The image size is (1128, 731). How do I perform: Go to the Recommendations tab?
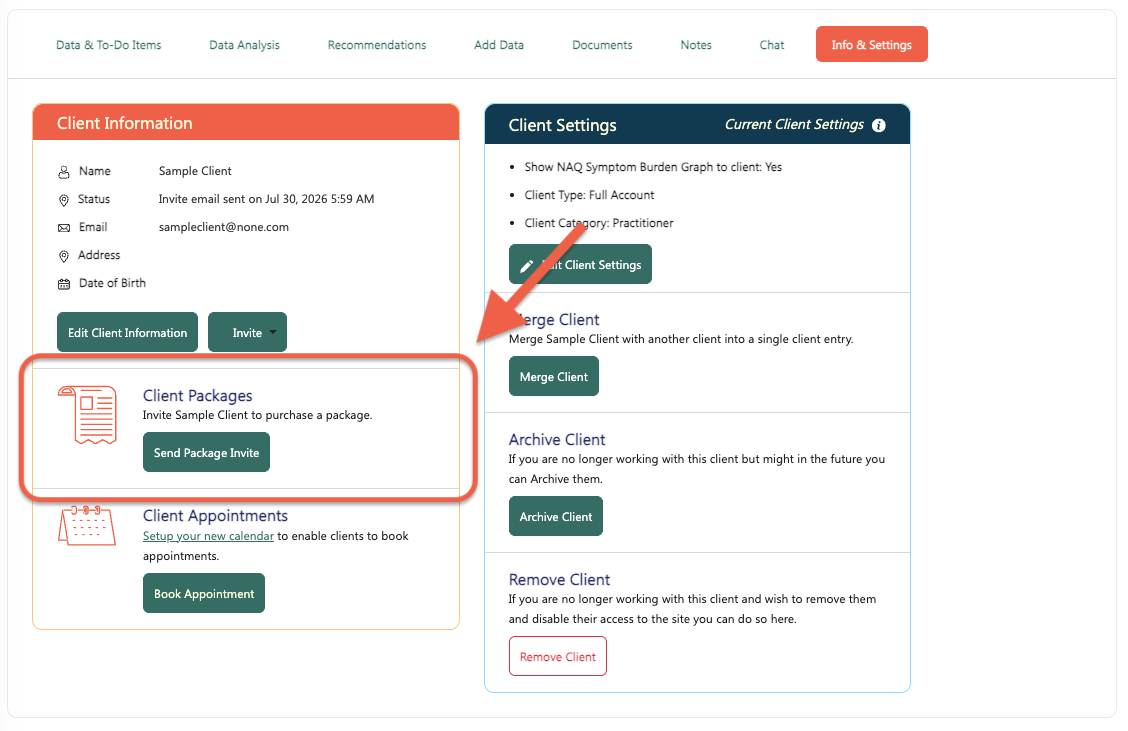pos(377,45)
